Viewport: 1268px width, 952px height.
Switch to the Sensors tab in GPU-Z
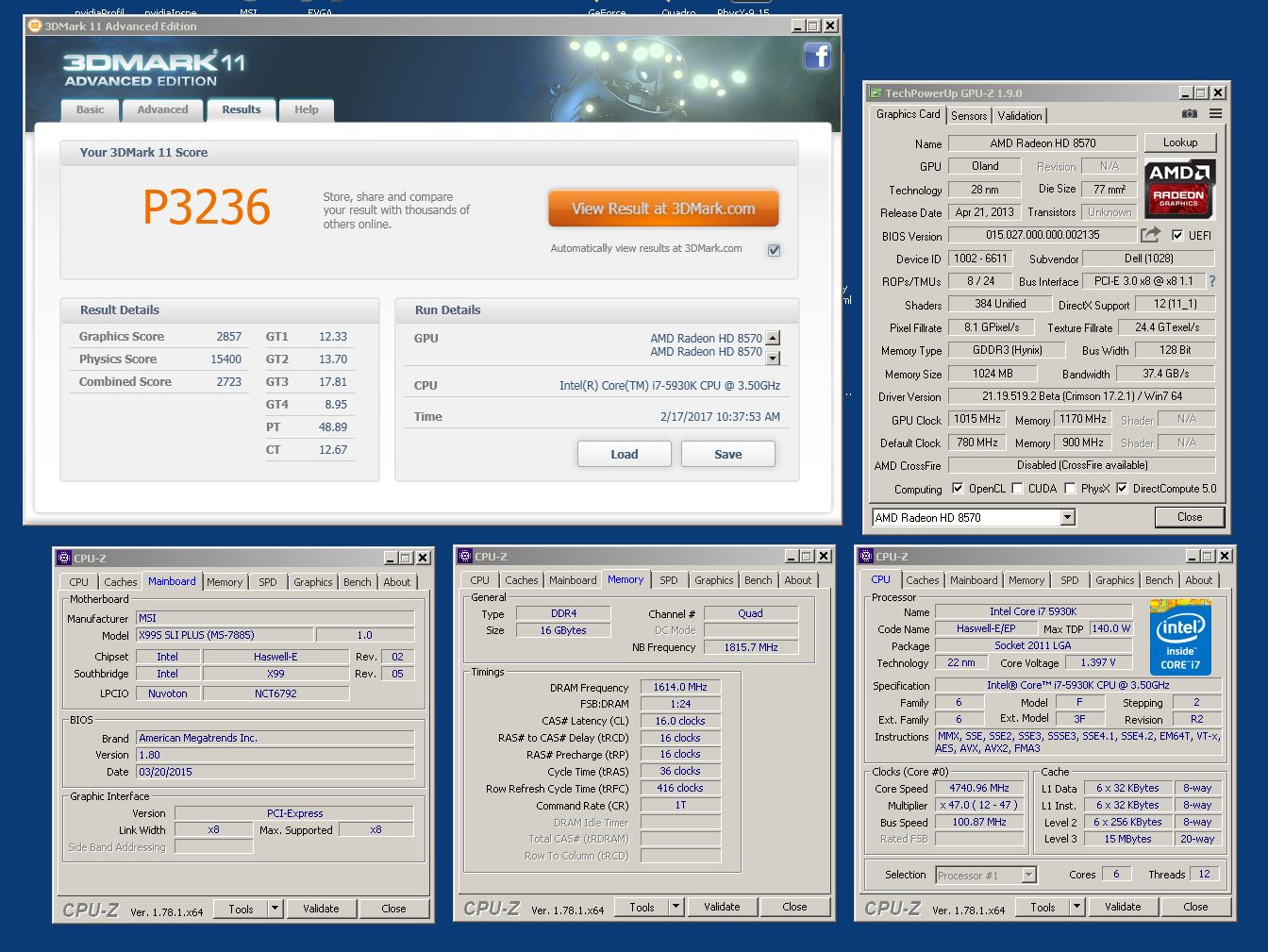(x=969, y=116)
